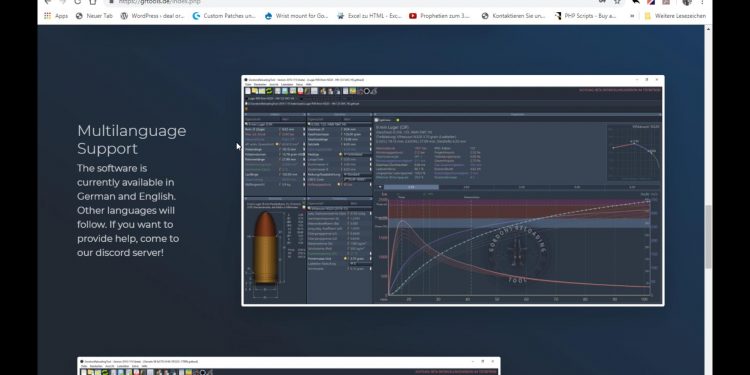
Task: Open the 'Weitere Lesezeichen' bookmarks folder
Action: (675, 16)
